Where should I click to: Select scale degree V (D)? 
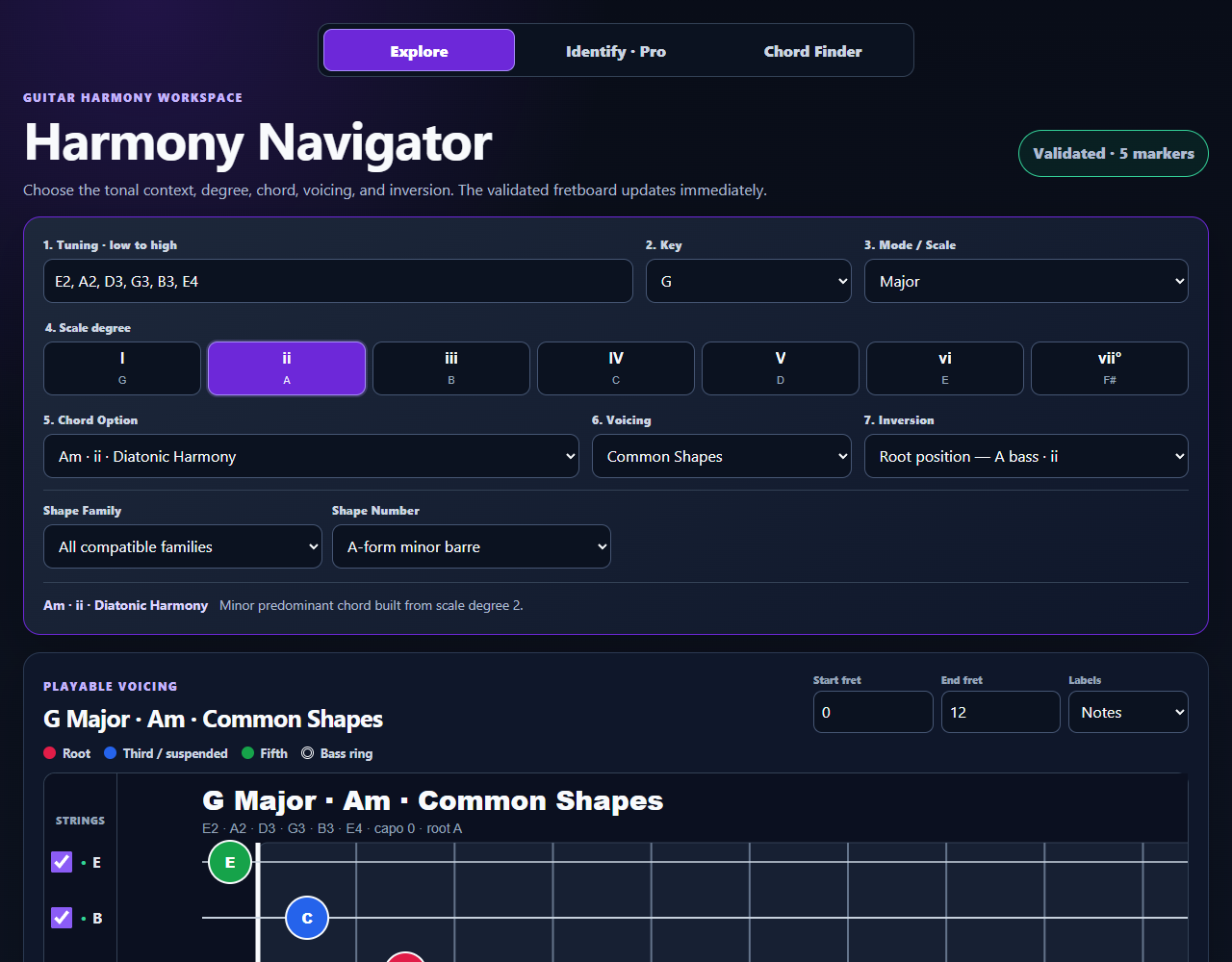781,367
